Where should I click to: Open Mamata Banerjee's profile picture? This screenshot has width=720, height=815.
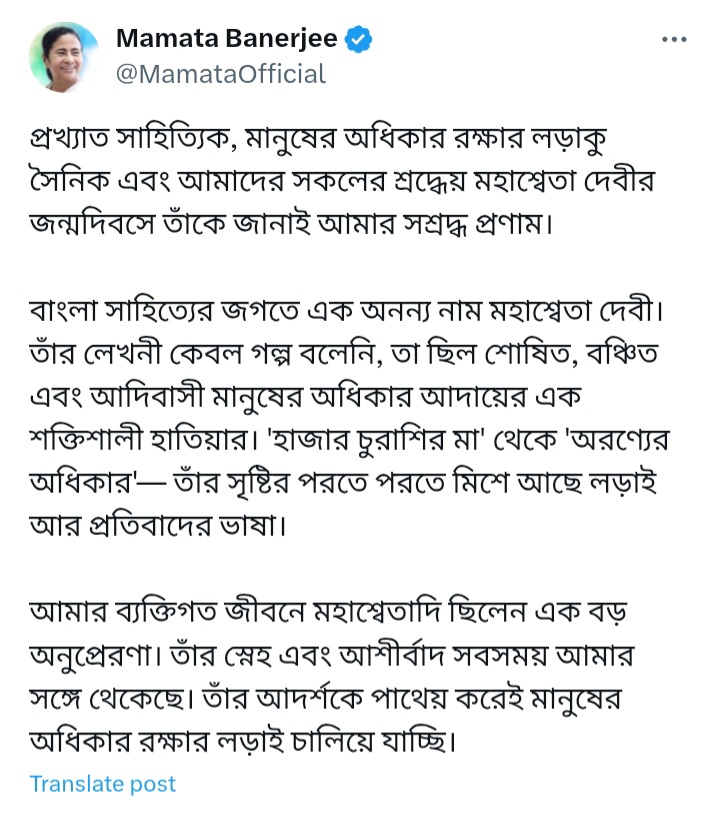click(x=64, y=57)
